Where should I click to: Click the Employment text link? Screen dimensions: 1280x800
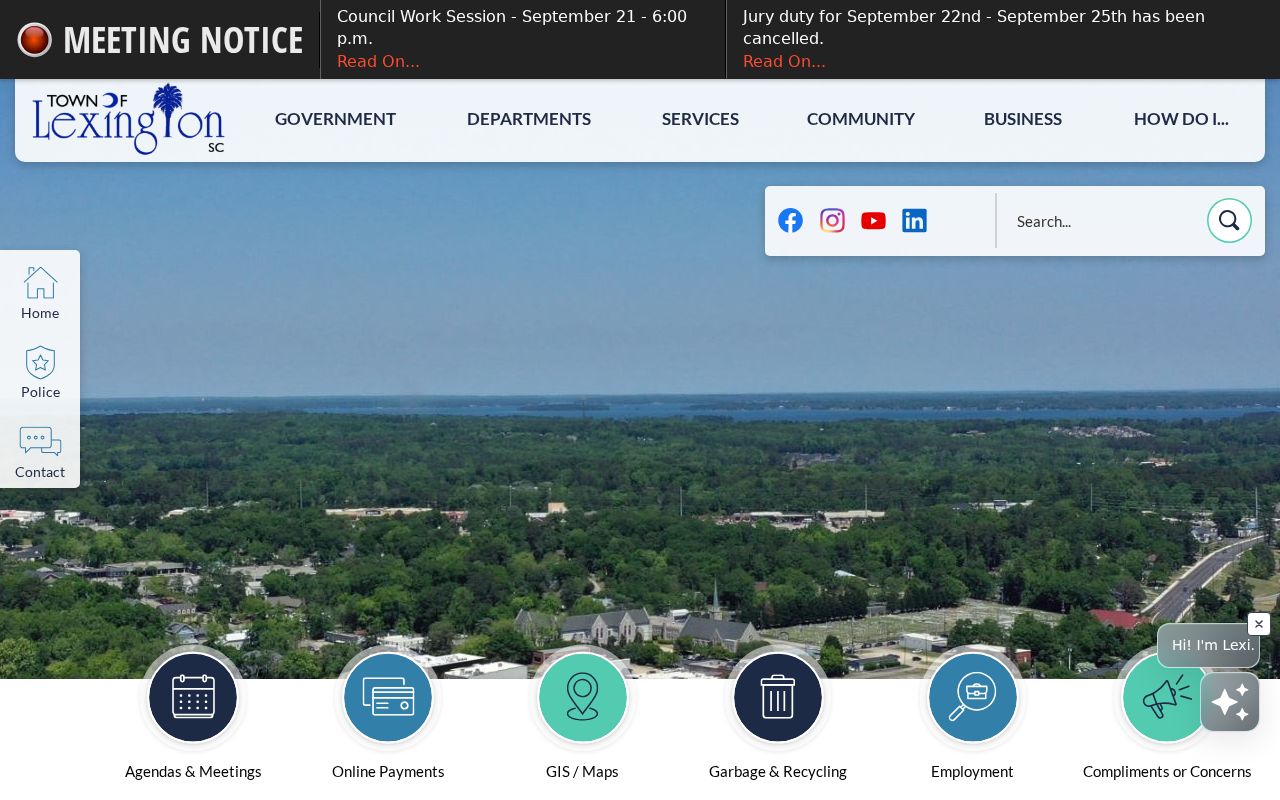pos(972,772)
